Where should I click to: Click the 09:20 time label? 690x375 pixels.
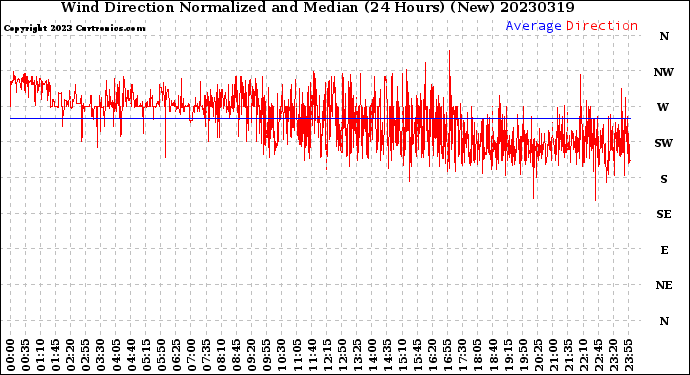coord(252,355)
